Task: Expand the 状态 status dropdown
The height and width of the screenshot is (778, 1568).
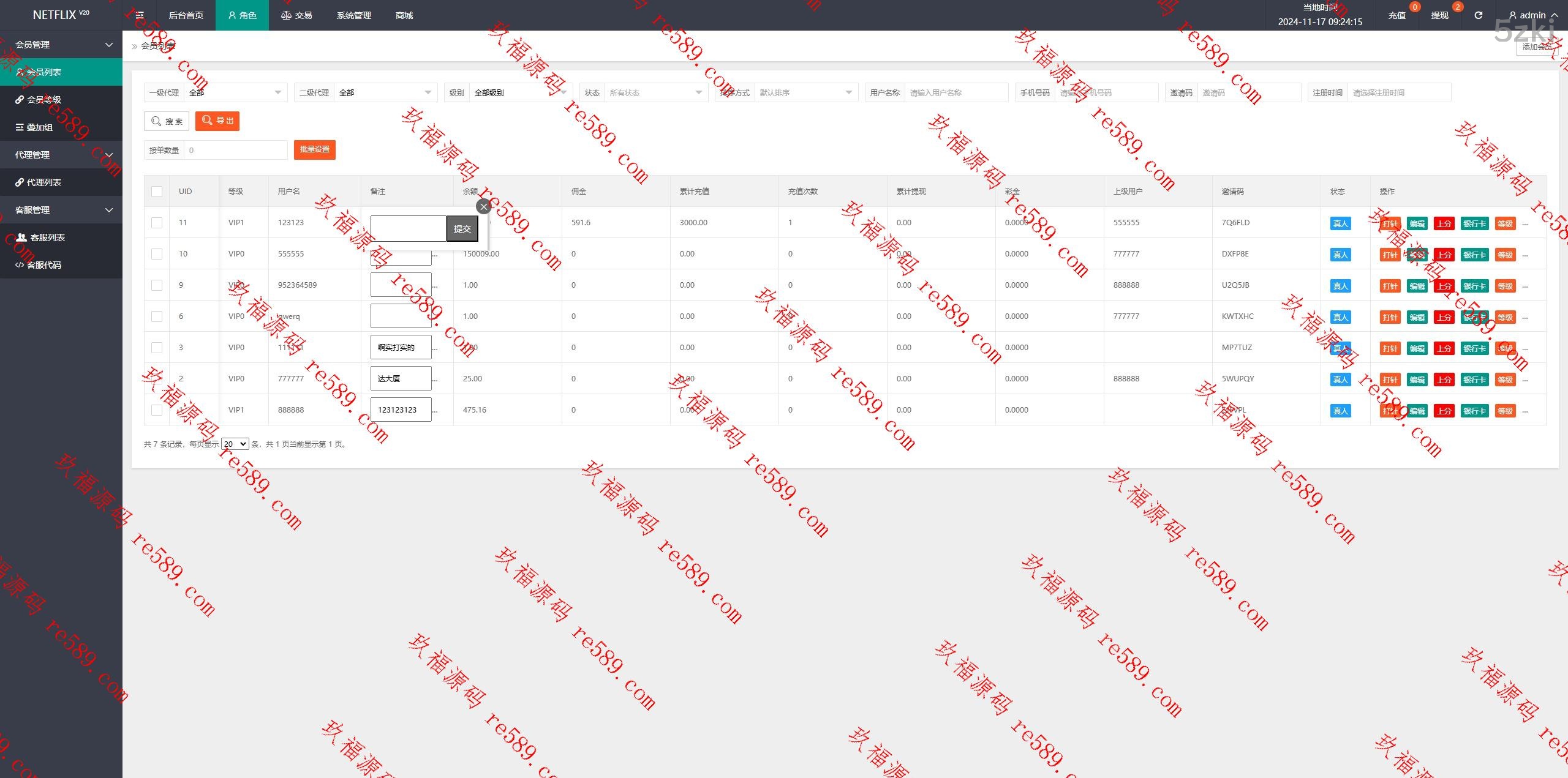Action: pyautogui.click(x=655, y=93)
